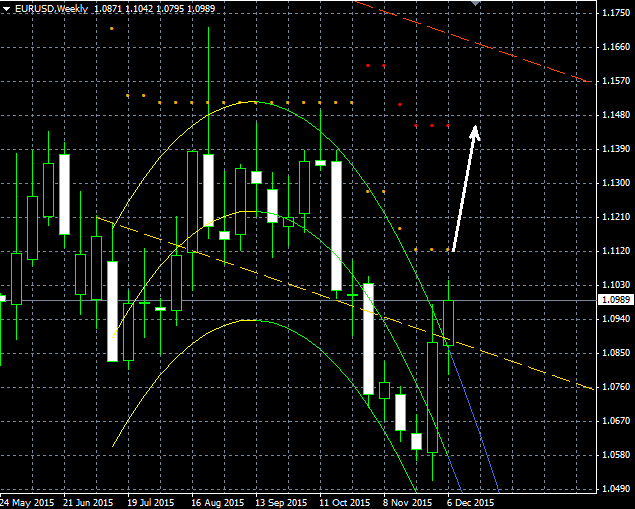The height and width of the screenshot is (509, 635).
Task: Click the 13 Sep 2015 date label
Action: pyautogui.click(x=281, y=503)
